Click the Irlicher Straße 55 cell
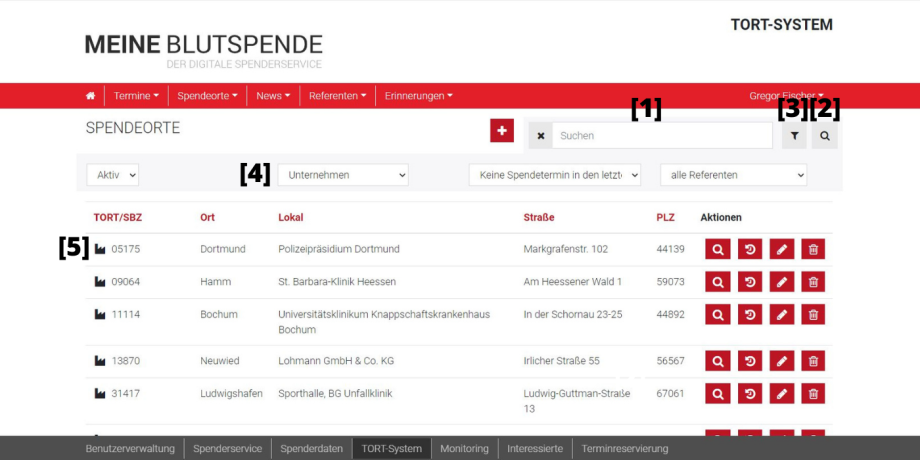Screen dimensions: 920x460 coord(562,361)
